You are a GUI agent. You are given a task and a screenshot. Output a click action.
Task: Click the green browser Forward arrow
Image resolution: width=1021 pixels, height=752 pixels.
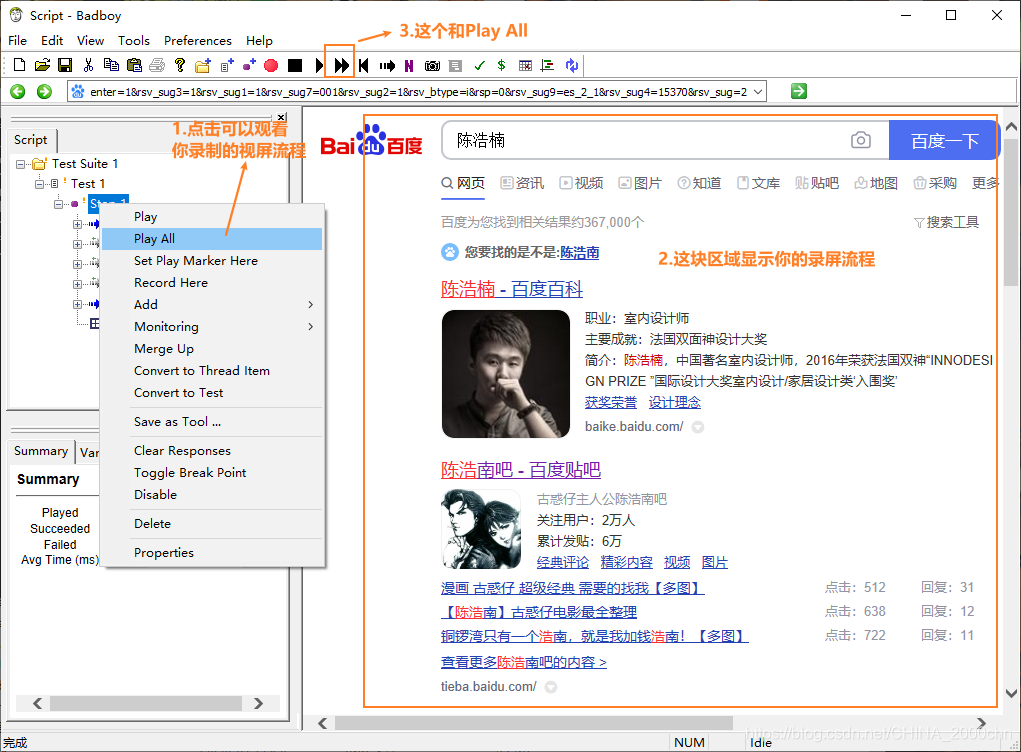click(x=44, y=92)
